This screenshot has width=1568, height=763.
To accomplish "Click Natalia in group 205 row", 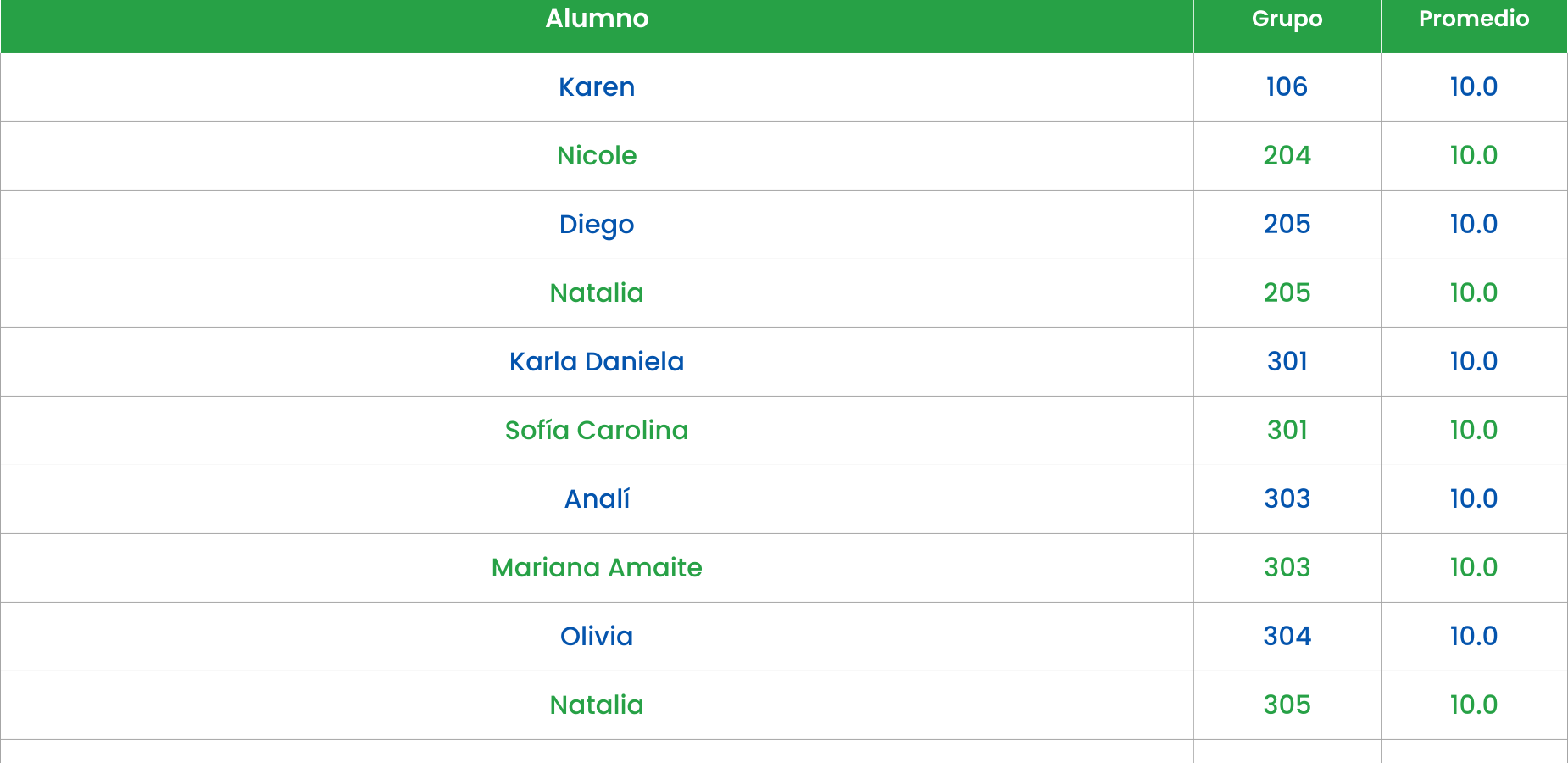I will point(597,293).
